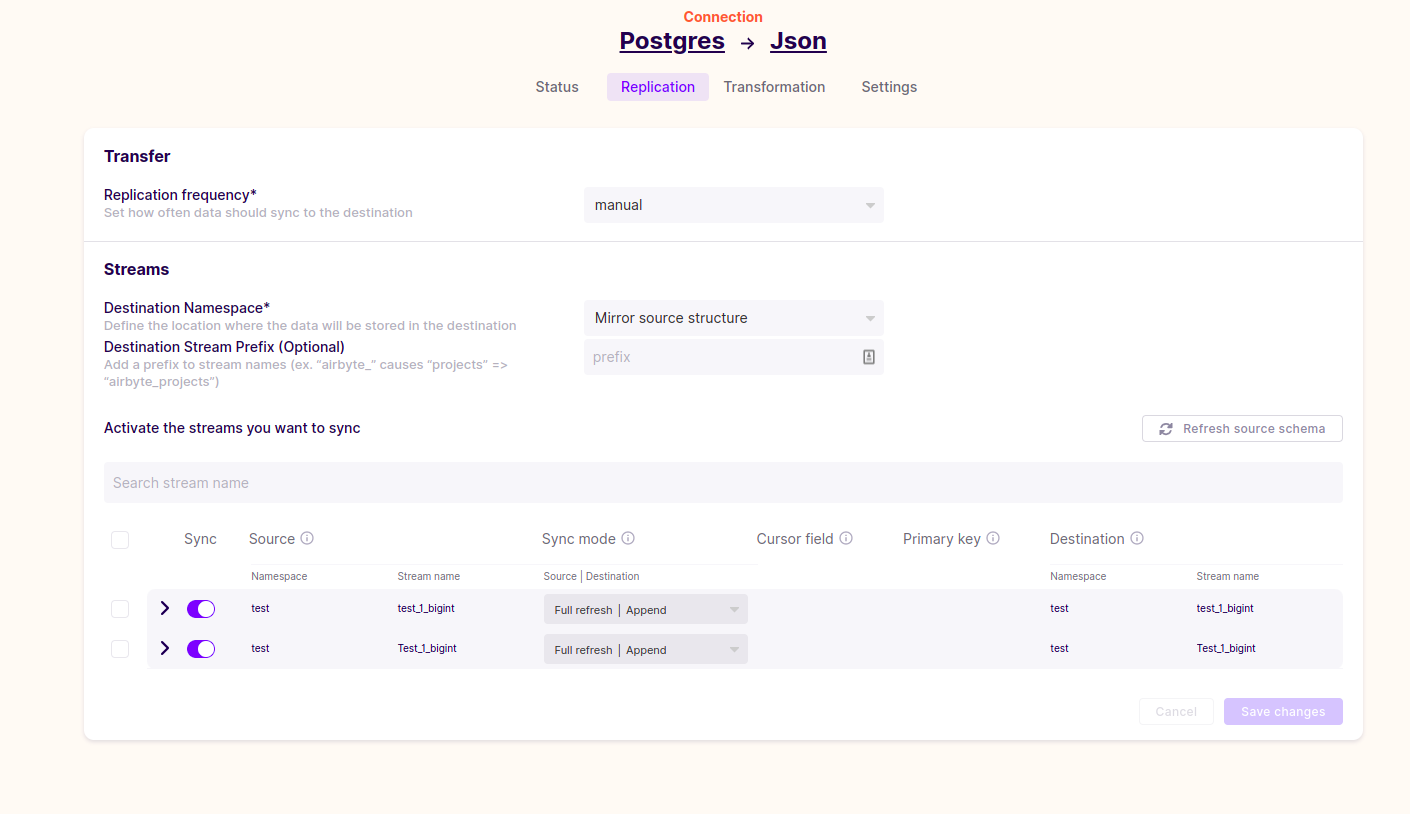
Task: Switch to the Status tab
Action: 557,87
